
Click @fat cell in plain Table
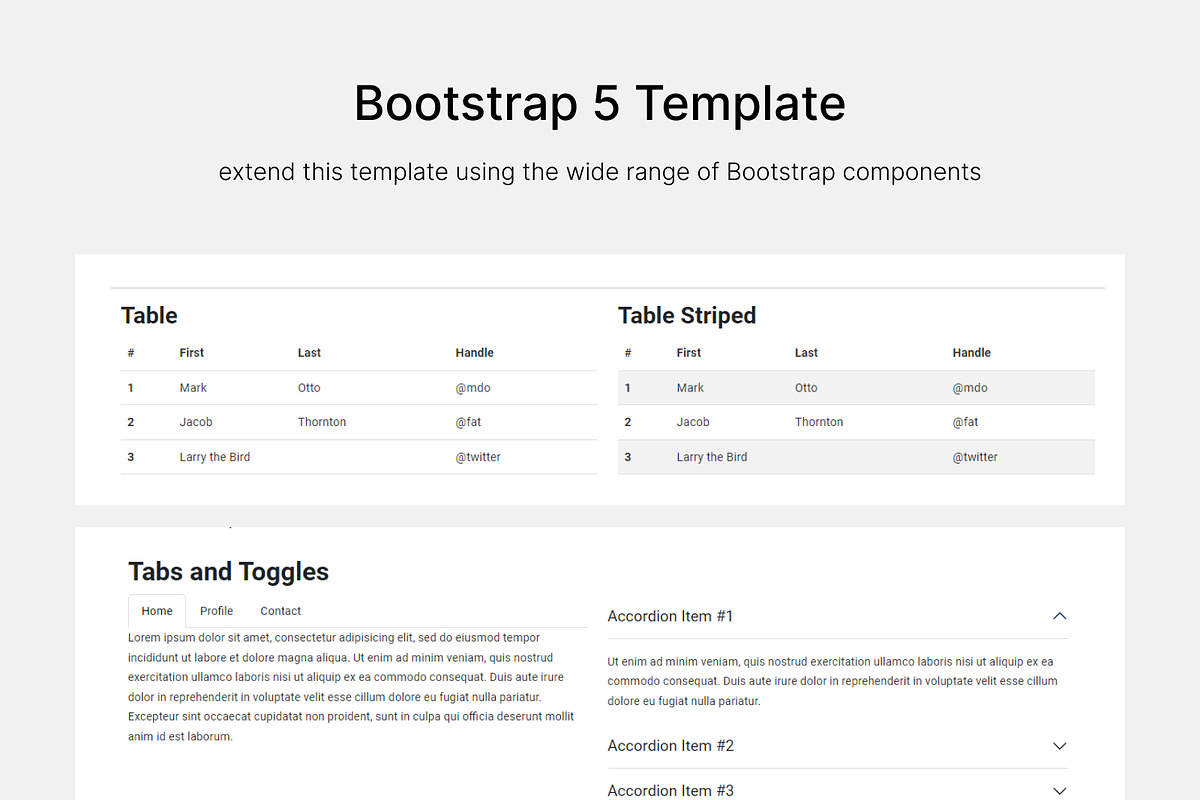(x=468, y=422)
